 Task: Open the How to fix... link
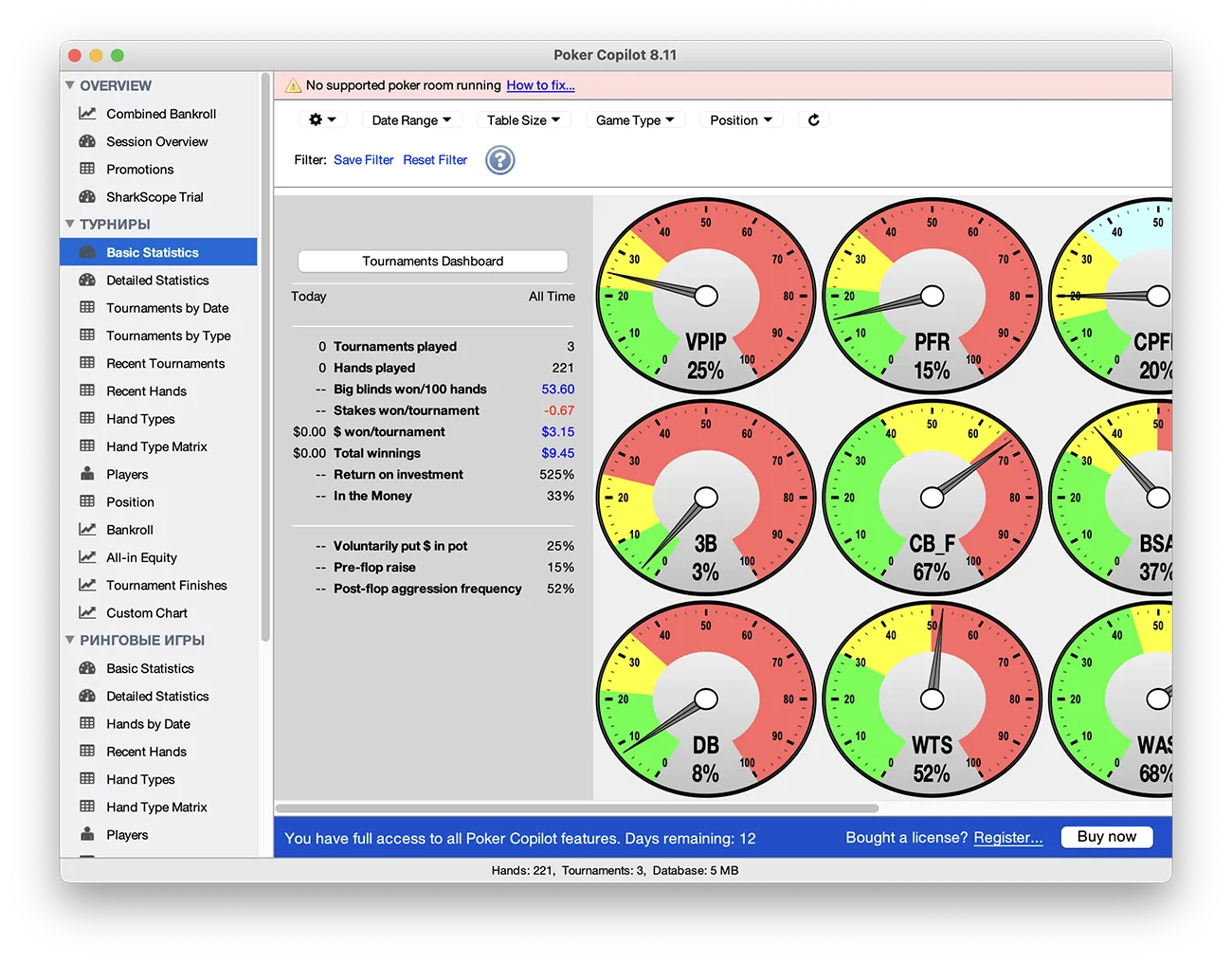pyautogui.click(x=540, y=85)
